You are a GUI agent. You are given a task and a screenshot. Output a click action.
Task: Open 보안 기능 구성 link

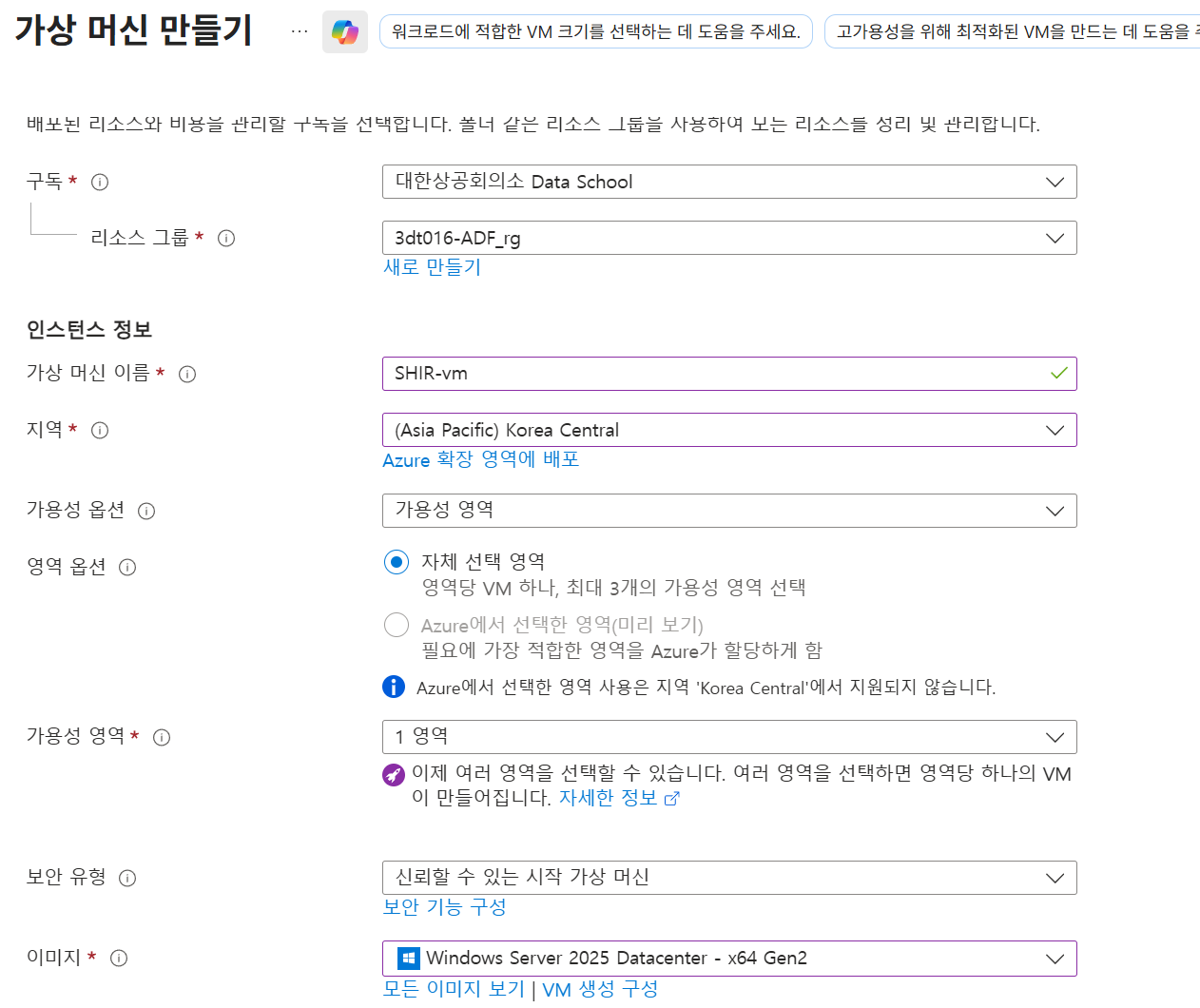(x=444, y=907)
